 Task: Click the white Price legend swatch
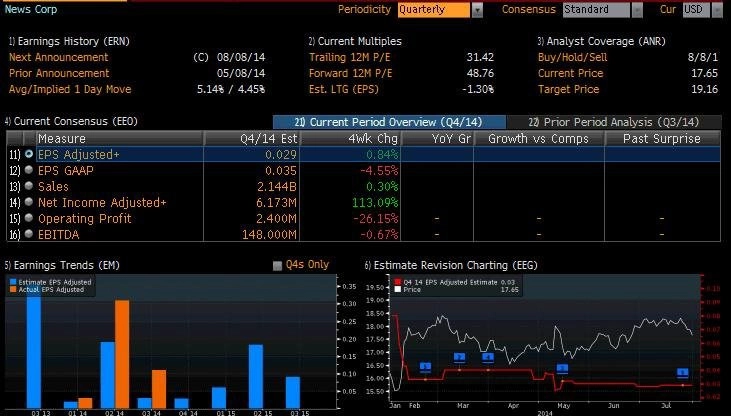pyautogui.click(x=398, y=289)
